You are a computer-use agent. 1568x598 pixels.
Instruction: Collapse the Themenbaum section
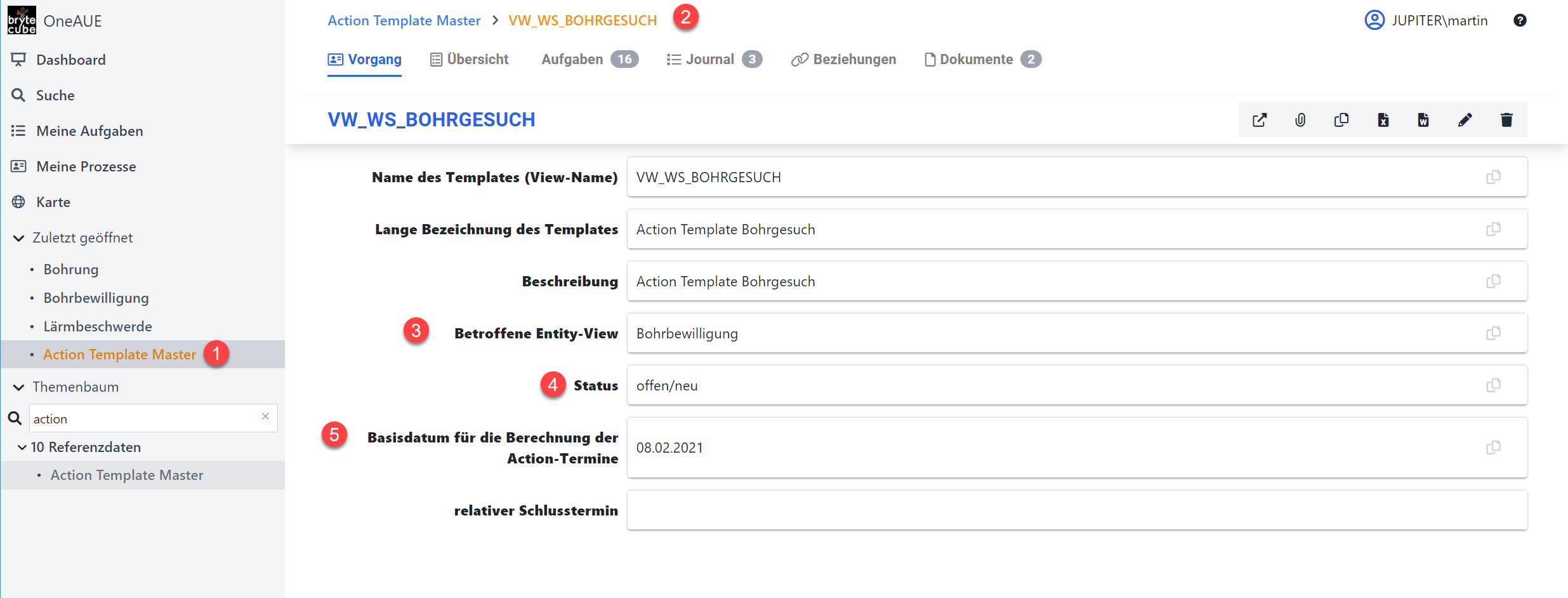coord(19,387)
